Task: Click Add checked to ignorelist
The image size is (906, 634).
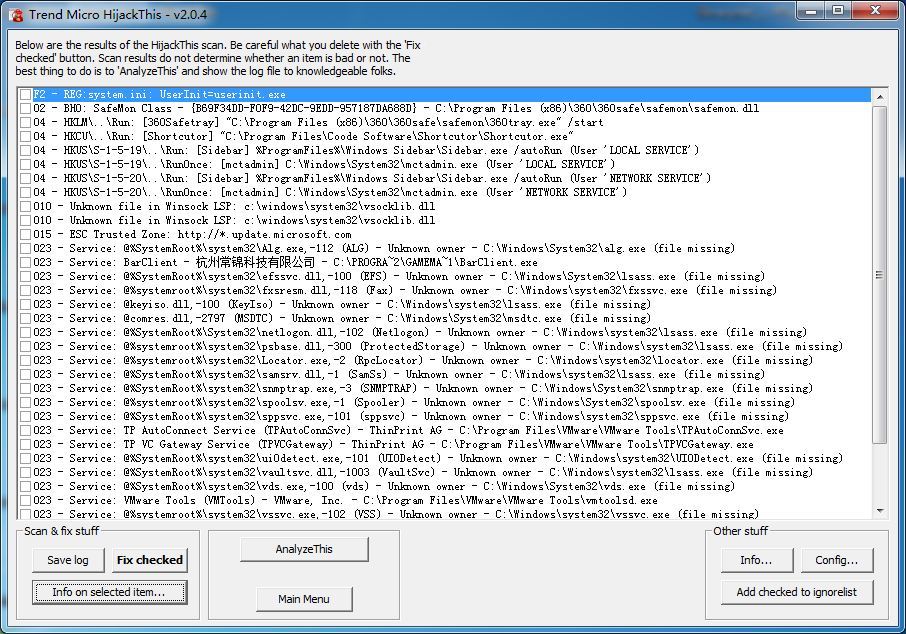Action: point(796,592)
